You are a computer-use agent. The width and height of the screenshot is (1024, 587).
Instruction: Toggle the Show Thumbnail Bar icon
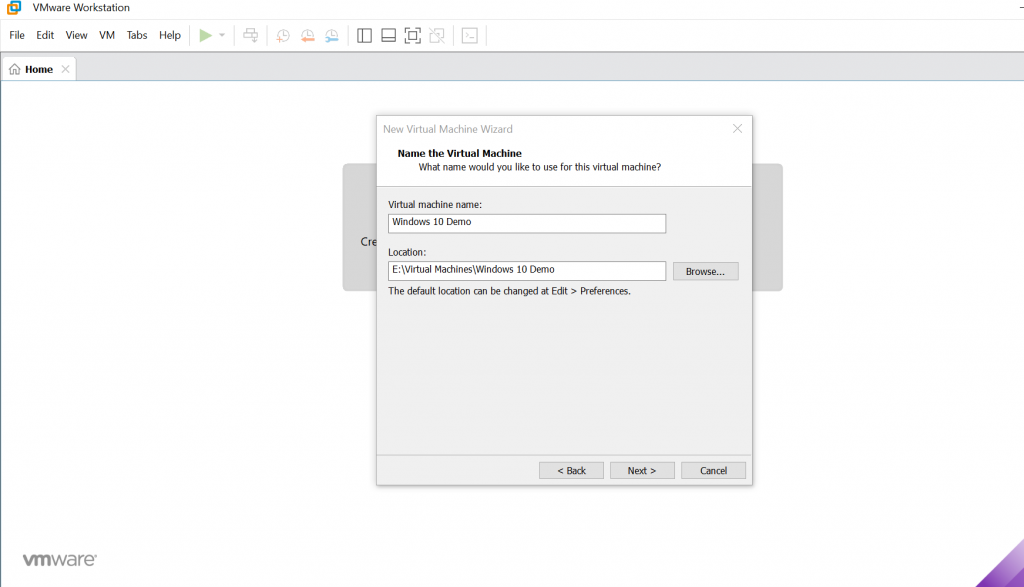coord(388,35)
